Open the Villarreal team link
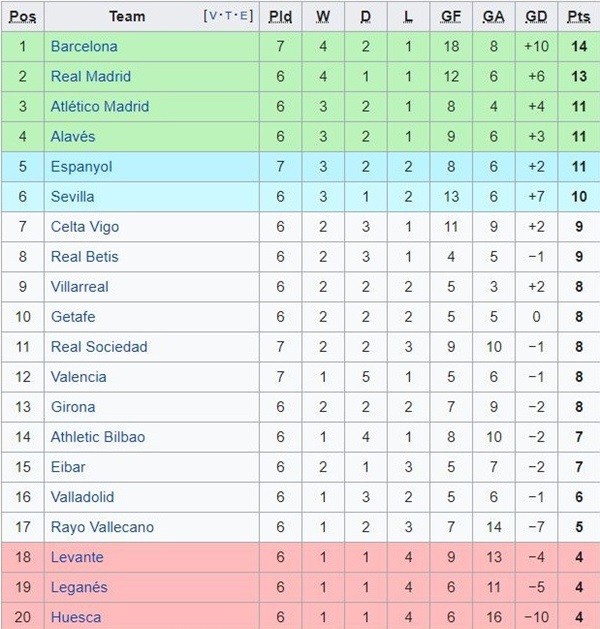 [x=80, y=286]
